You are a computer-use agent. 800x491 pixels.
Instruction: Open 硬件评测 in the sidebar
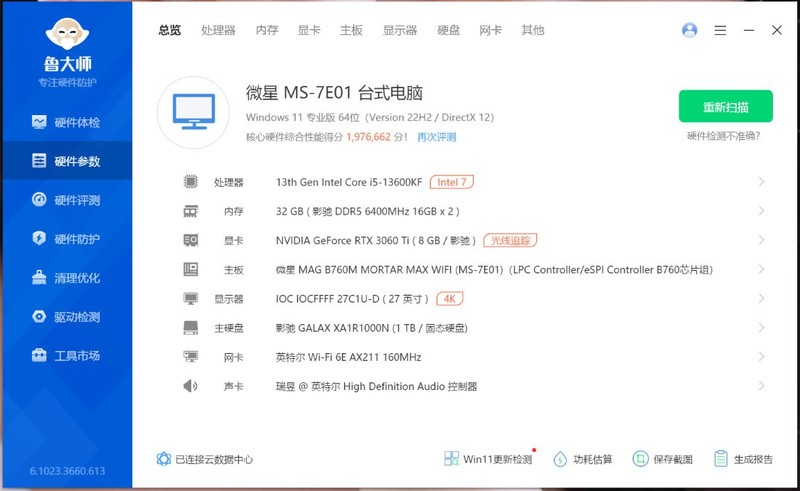tap(66, 200)
